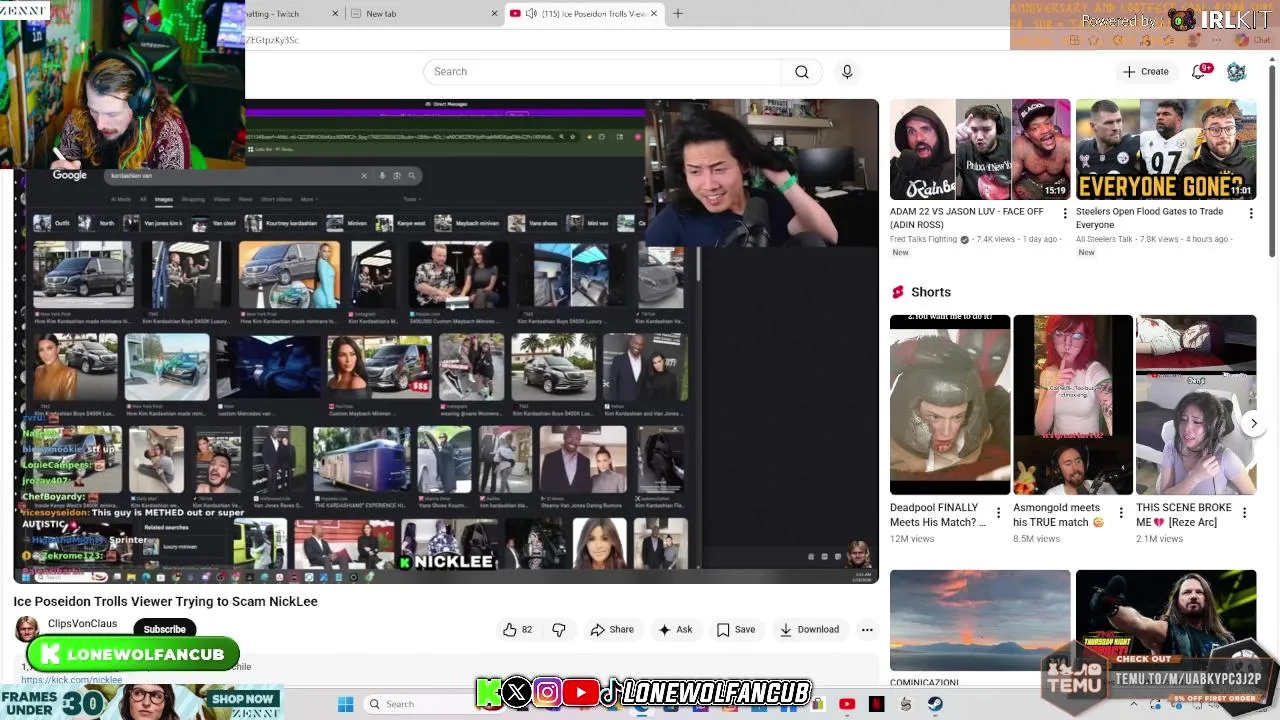The image size is (1280, 720).
Task: Open Netflix icon in the taskbar
Action: tap(877, 704)
